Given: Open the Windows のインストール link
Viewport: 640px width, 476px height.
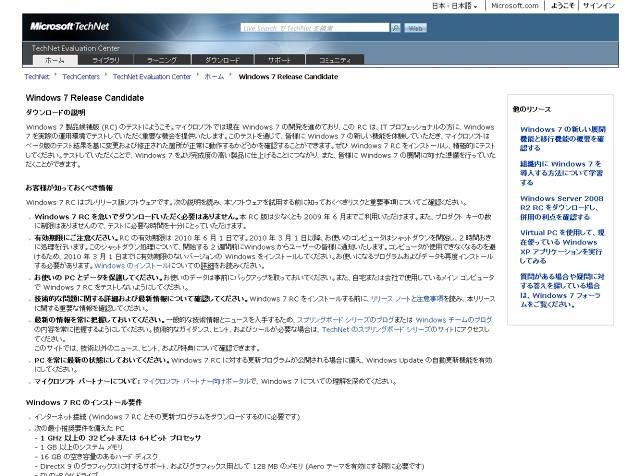Looking at the screenshot, I should pos(131,266).
